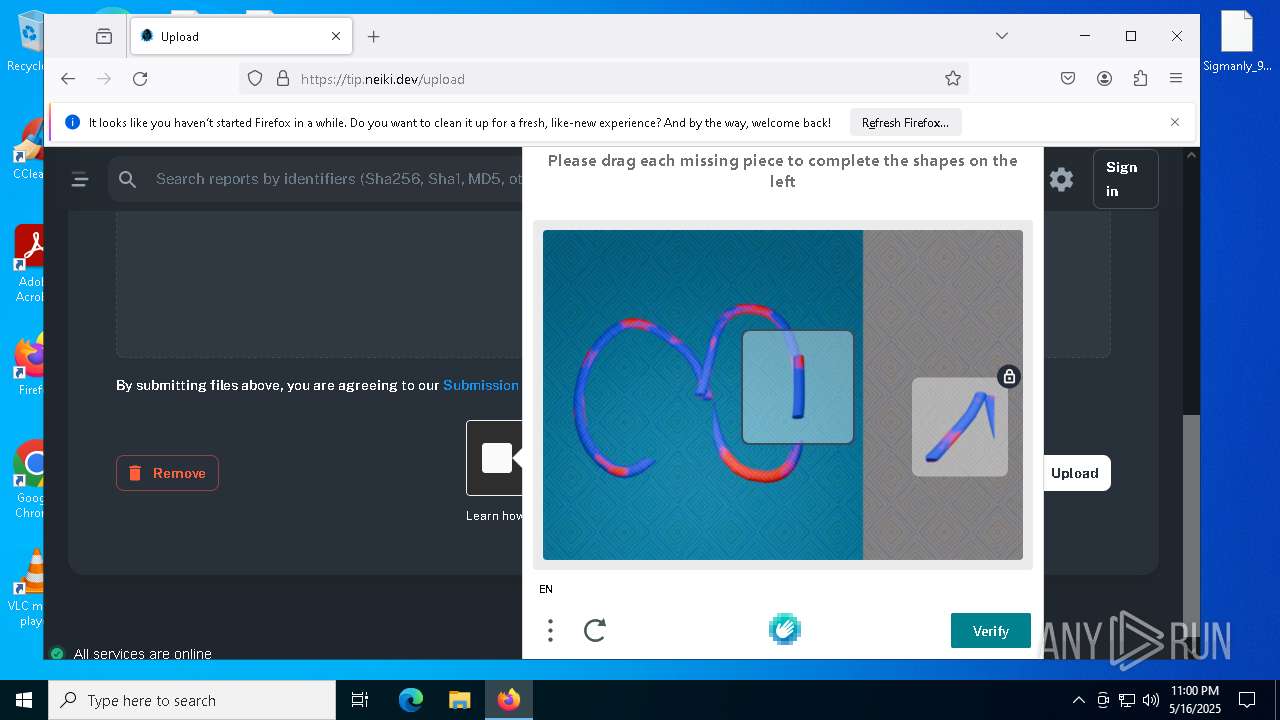1280x720 pixels.
Task: Click the site security padlock icon
Action: click(x=282, y=78)
